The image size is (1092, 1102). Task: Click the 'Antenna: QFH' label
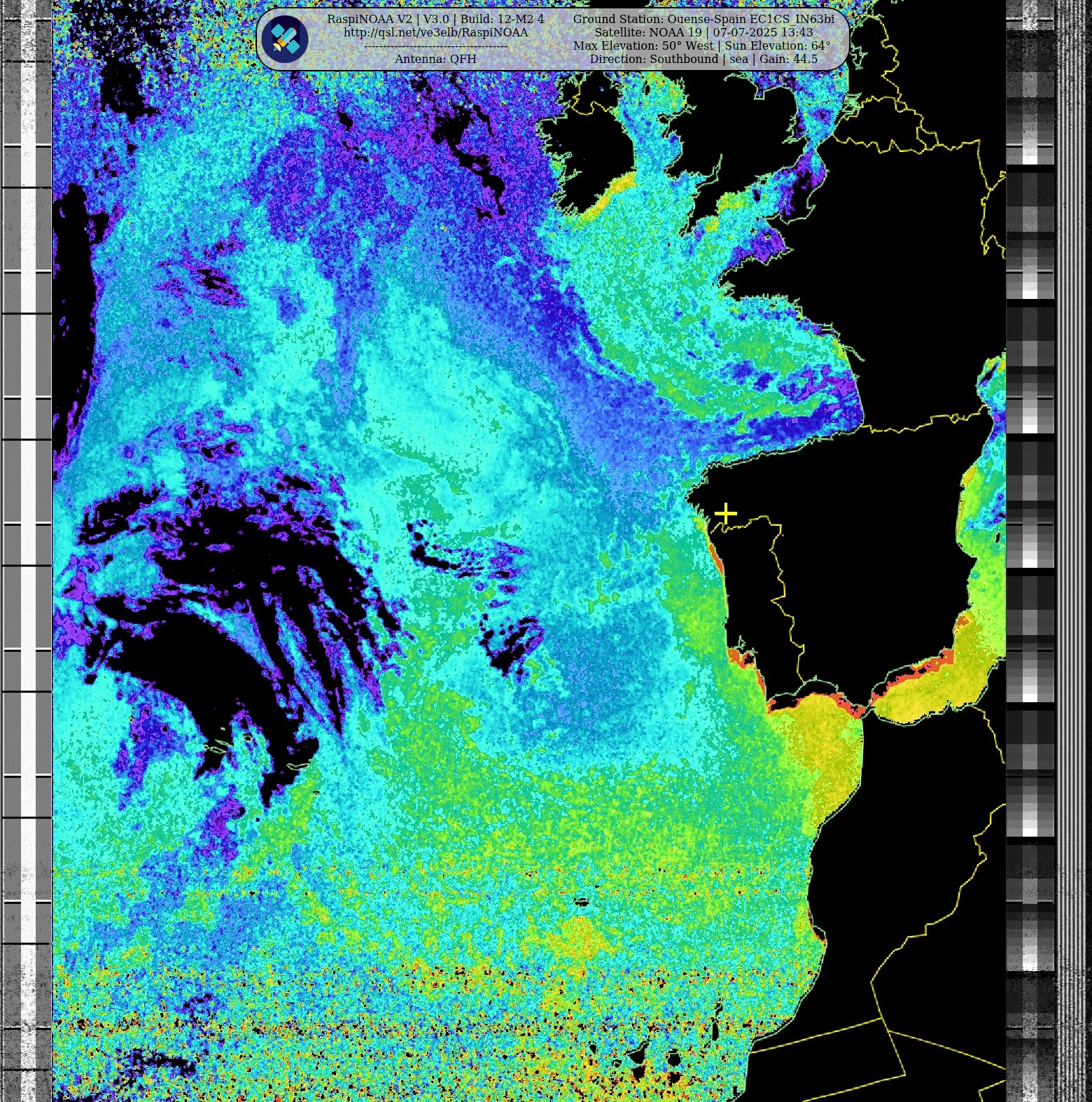click(x=435, y=59)
